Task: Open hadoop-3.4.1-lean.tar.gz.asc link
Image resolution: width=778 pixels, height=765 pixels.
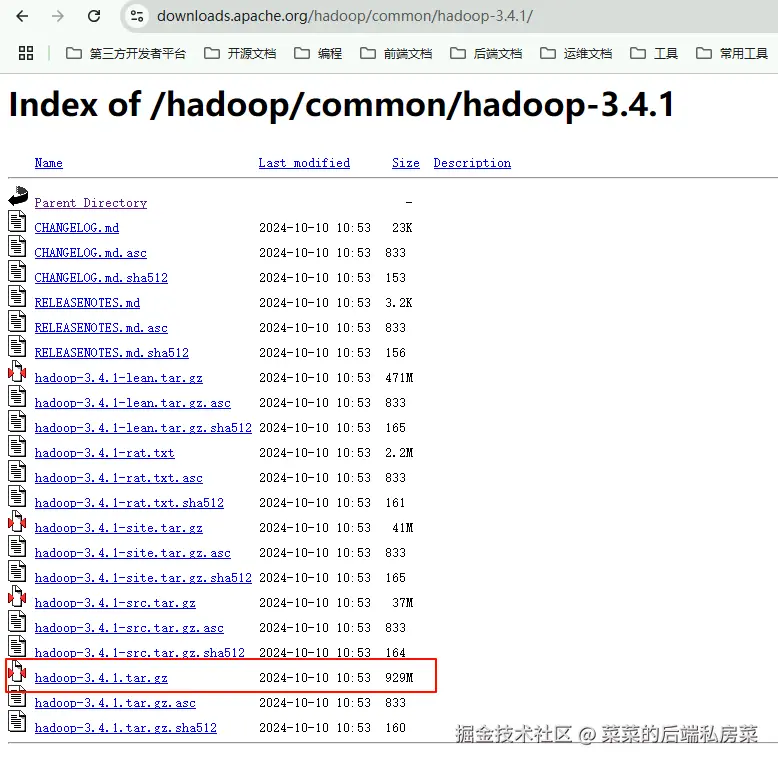Action: coord(132,403)
